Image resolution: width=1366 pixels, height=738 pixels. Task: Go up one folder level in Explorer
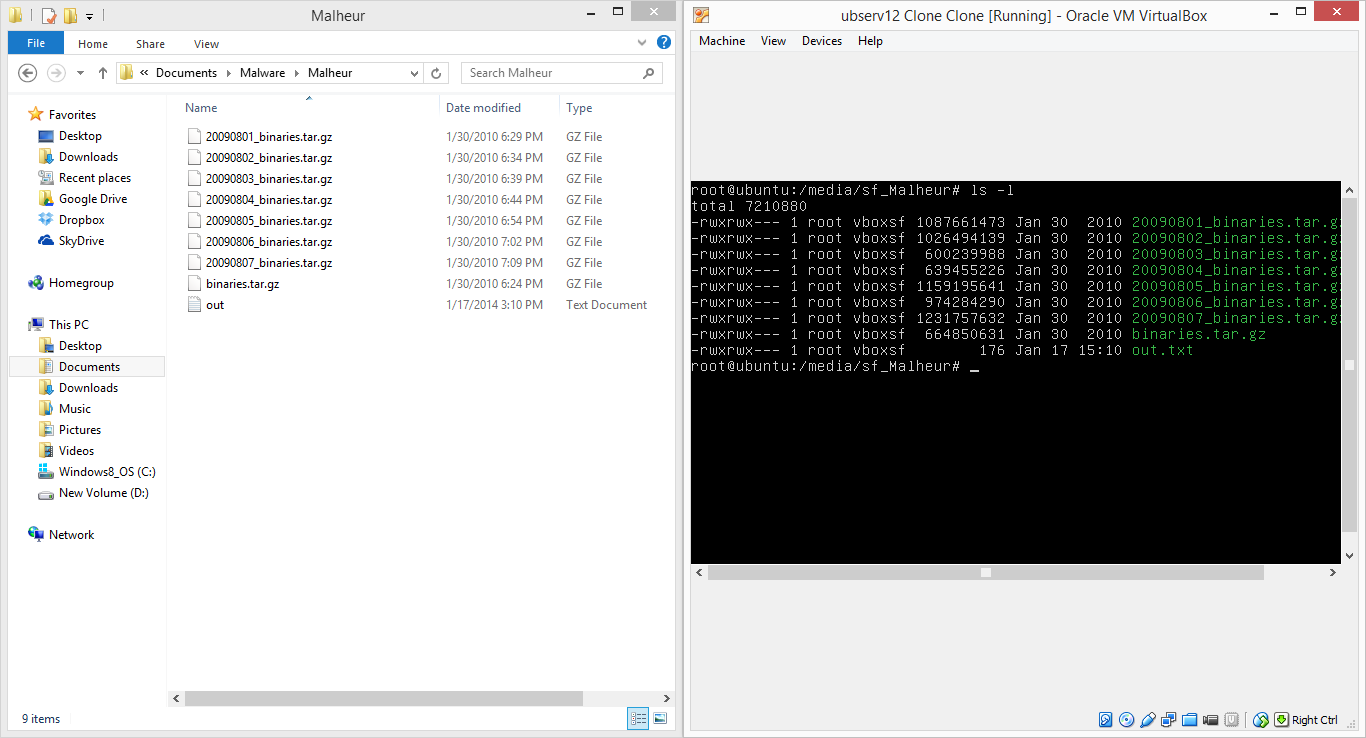coord(103,73)
